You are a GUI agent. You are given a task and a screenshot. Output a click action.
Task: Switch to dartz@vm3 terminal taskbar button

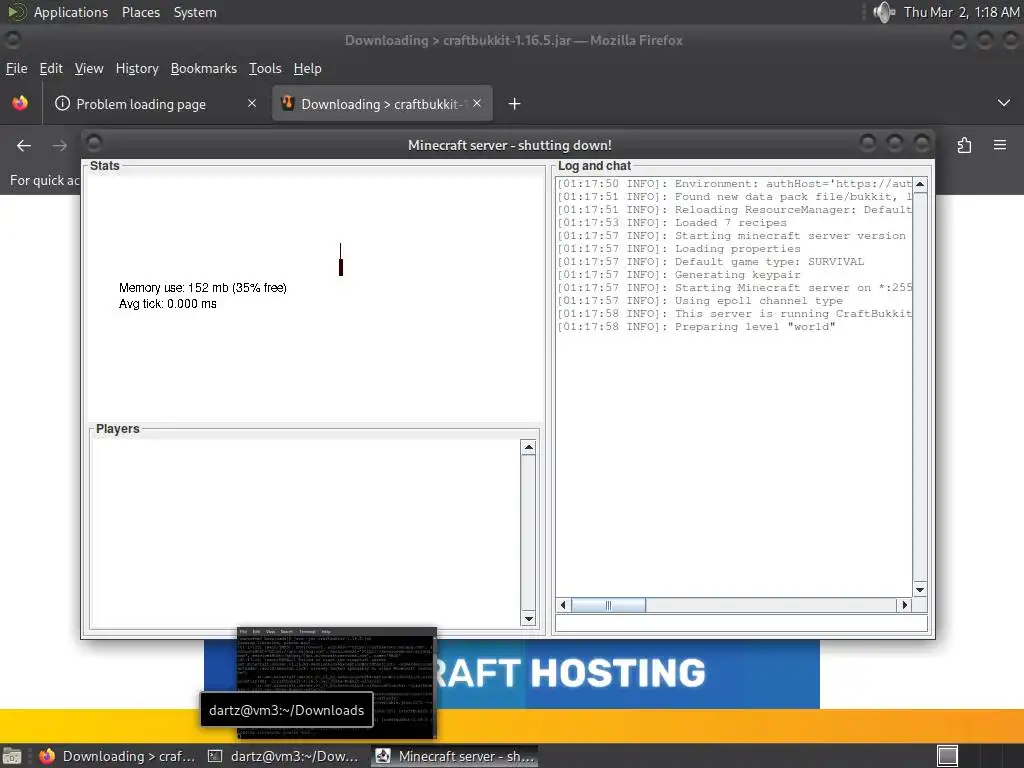click(283, 756)
